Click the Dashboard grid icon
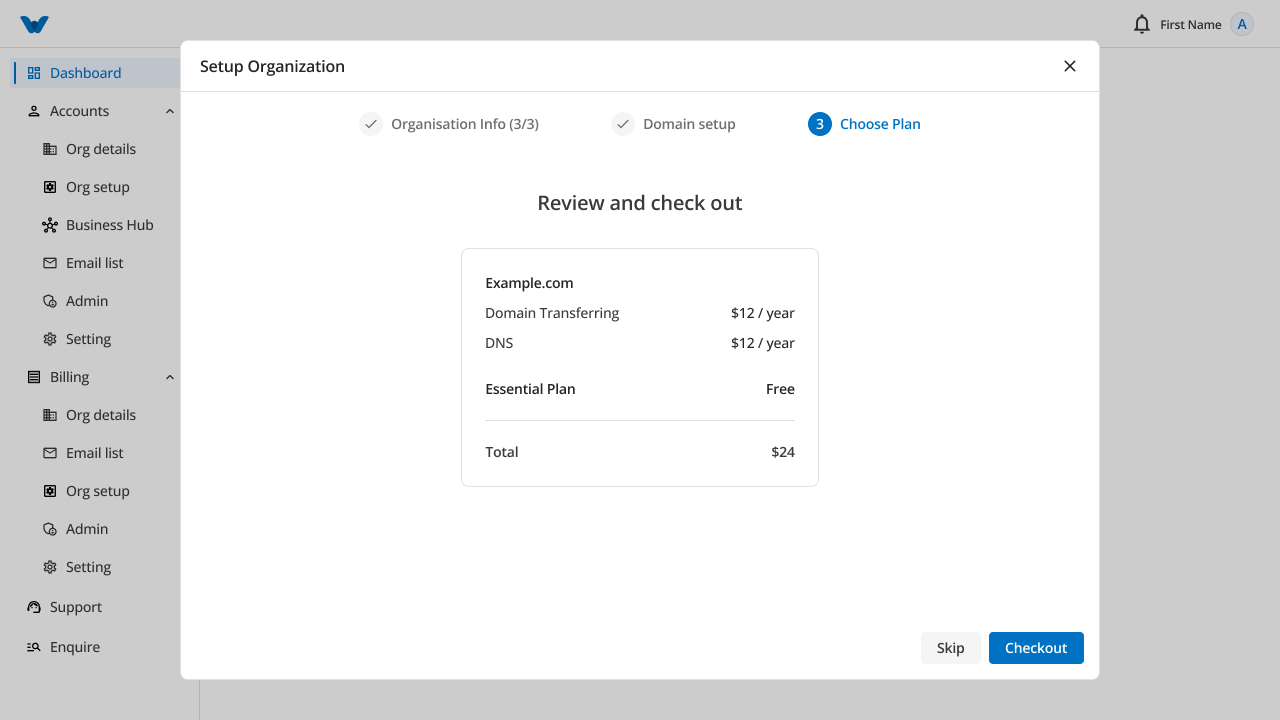1280x720 pixels. tap(34, 73)
